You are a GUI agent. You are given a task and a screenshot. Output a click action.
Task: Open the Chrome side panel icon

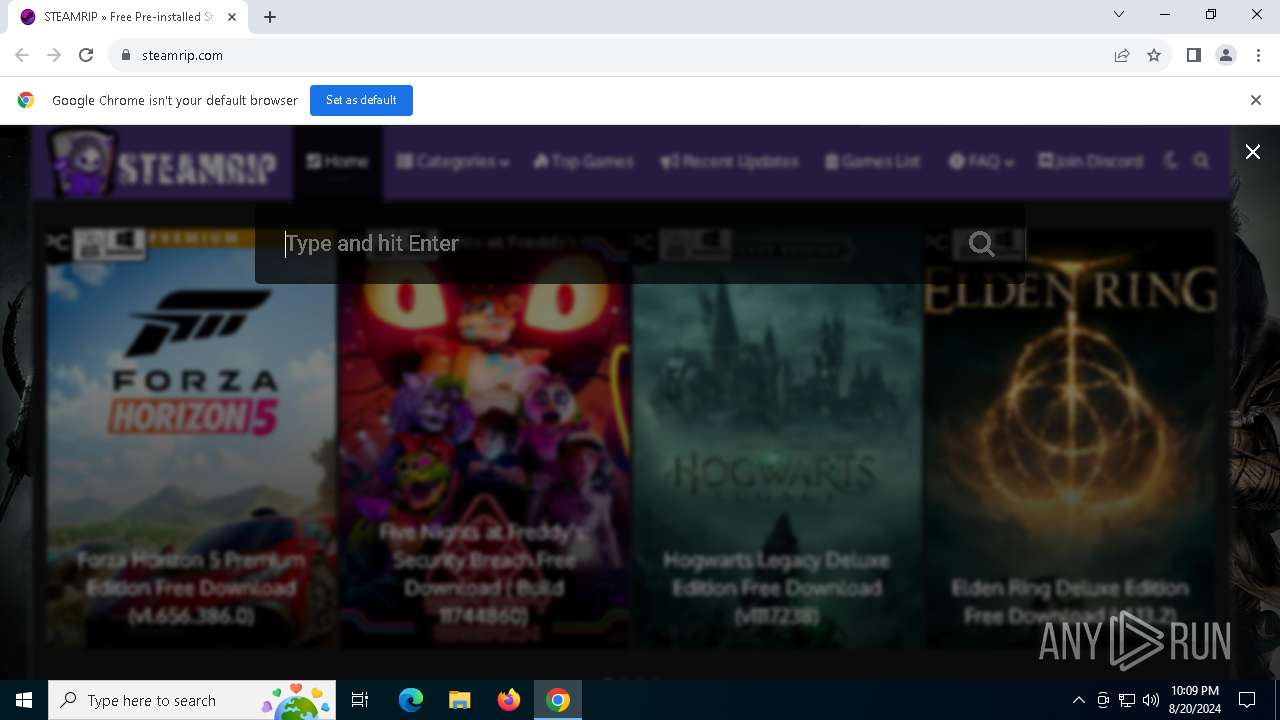pos(1194,55)
